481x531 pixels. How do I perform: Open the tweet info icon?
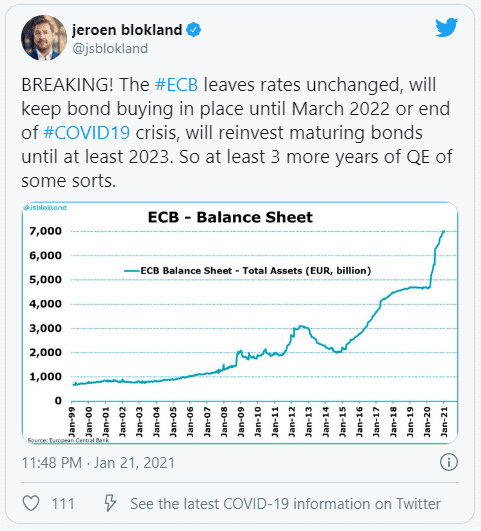pos(449,462)
